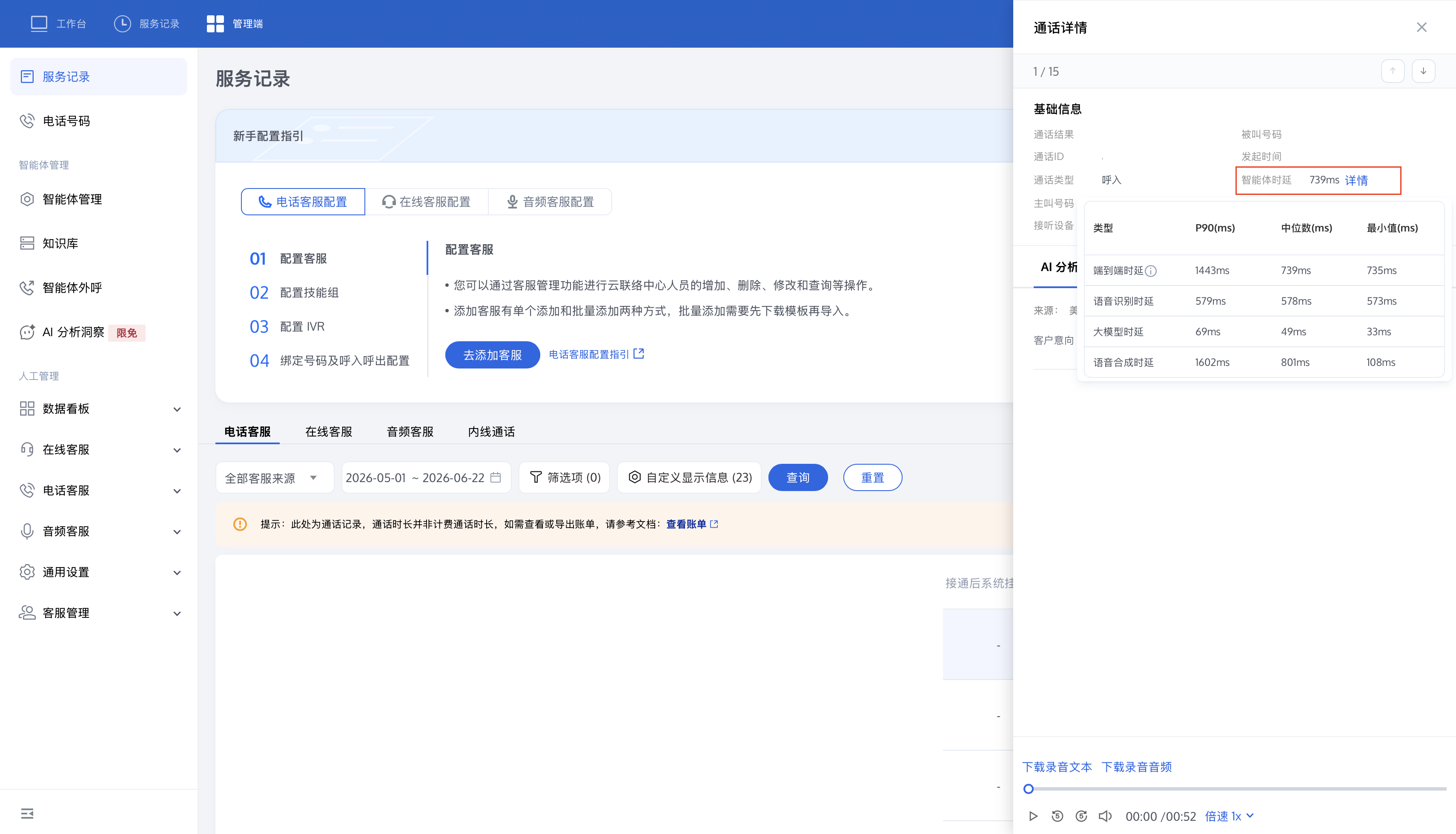
Task: Collapse the sidebar with the bottom menu icon
Action: coord(27,814)
